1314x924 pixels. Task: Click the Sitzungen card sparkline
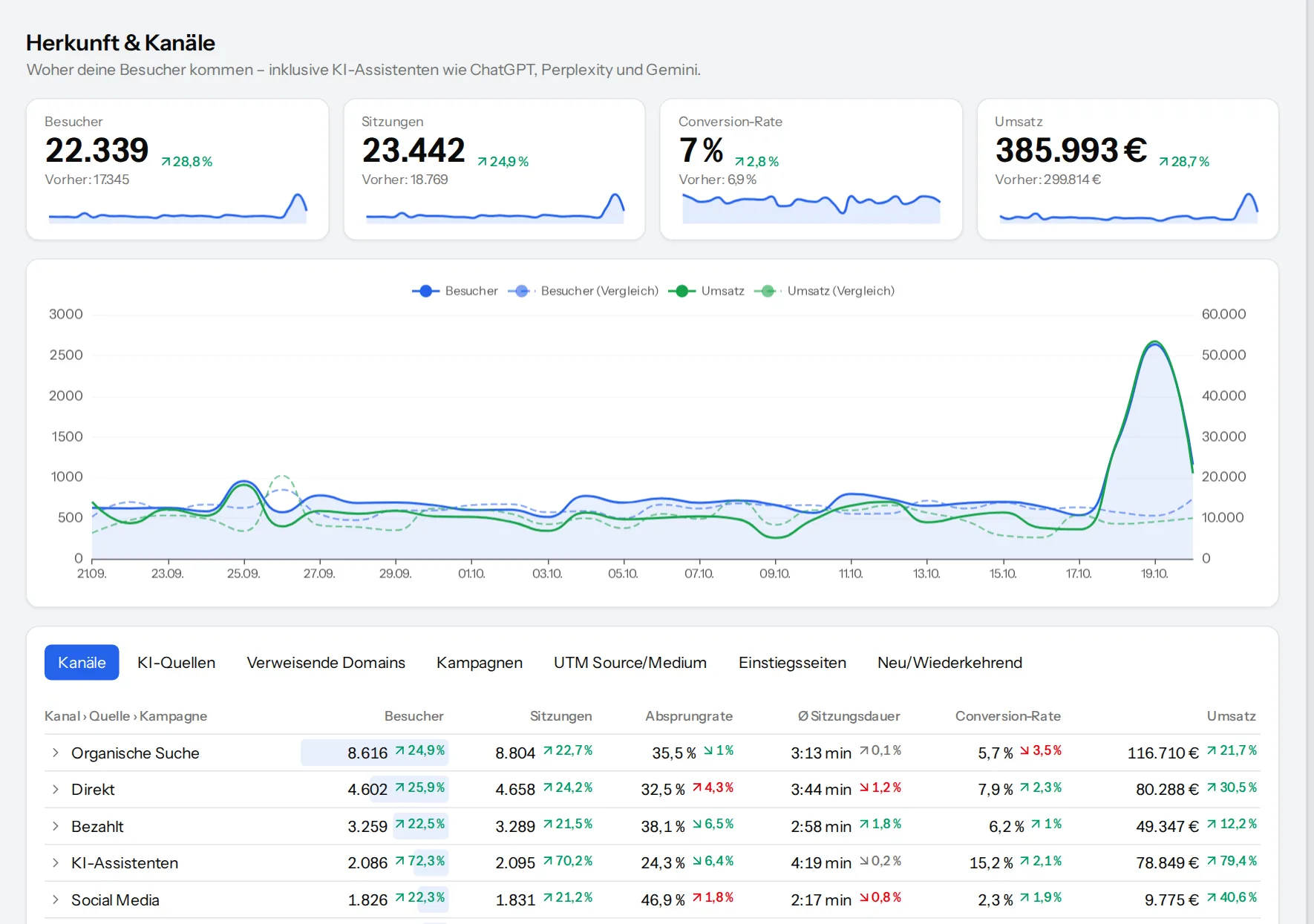point(494,209)
